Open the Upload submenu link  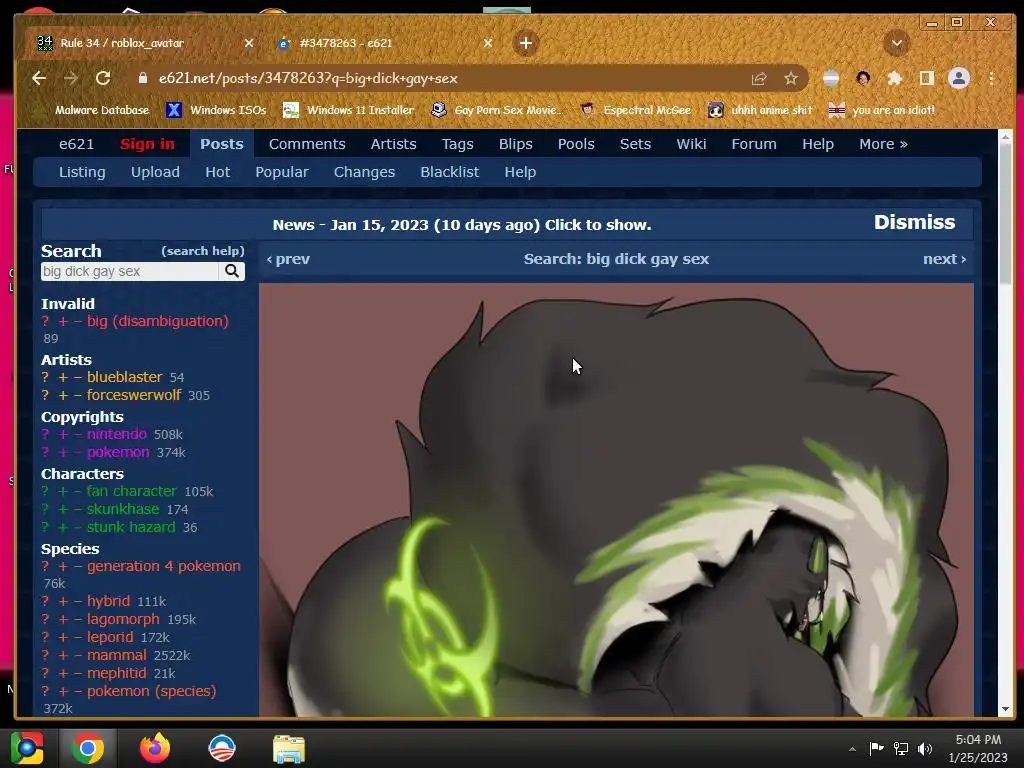click(155, 172)
